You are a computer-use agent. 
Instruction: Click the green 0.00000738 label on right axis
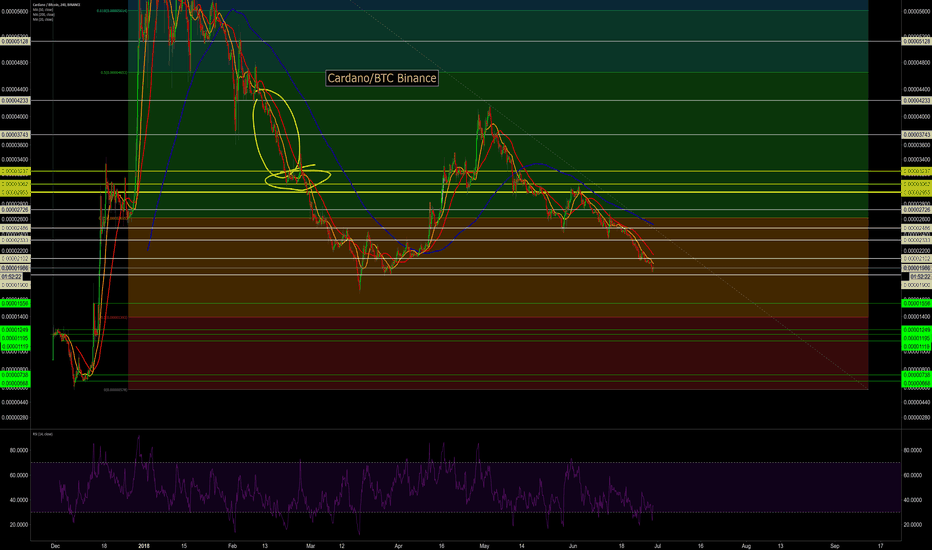coord(917,375)
